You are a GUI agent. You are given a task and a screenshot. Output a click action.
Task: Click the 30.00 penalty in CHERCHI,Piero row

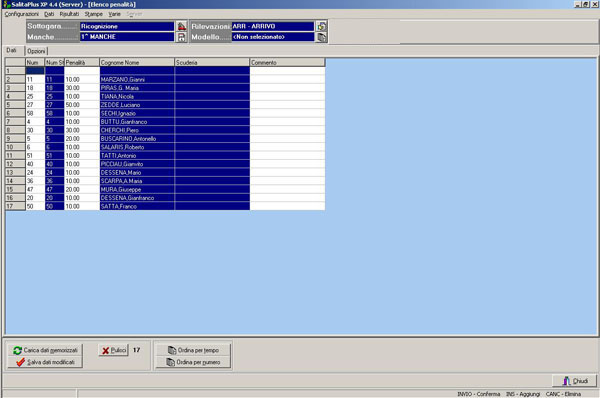coord(82,130)
